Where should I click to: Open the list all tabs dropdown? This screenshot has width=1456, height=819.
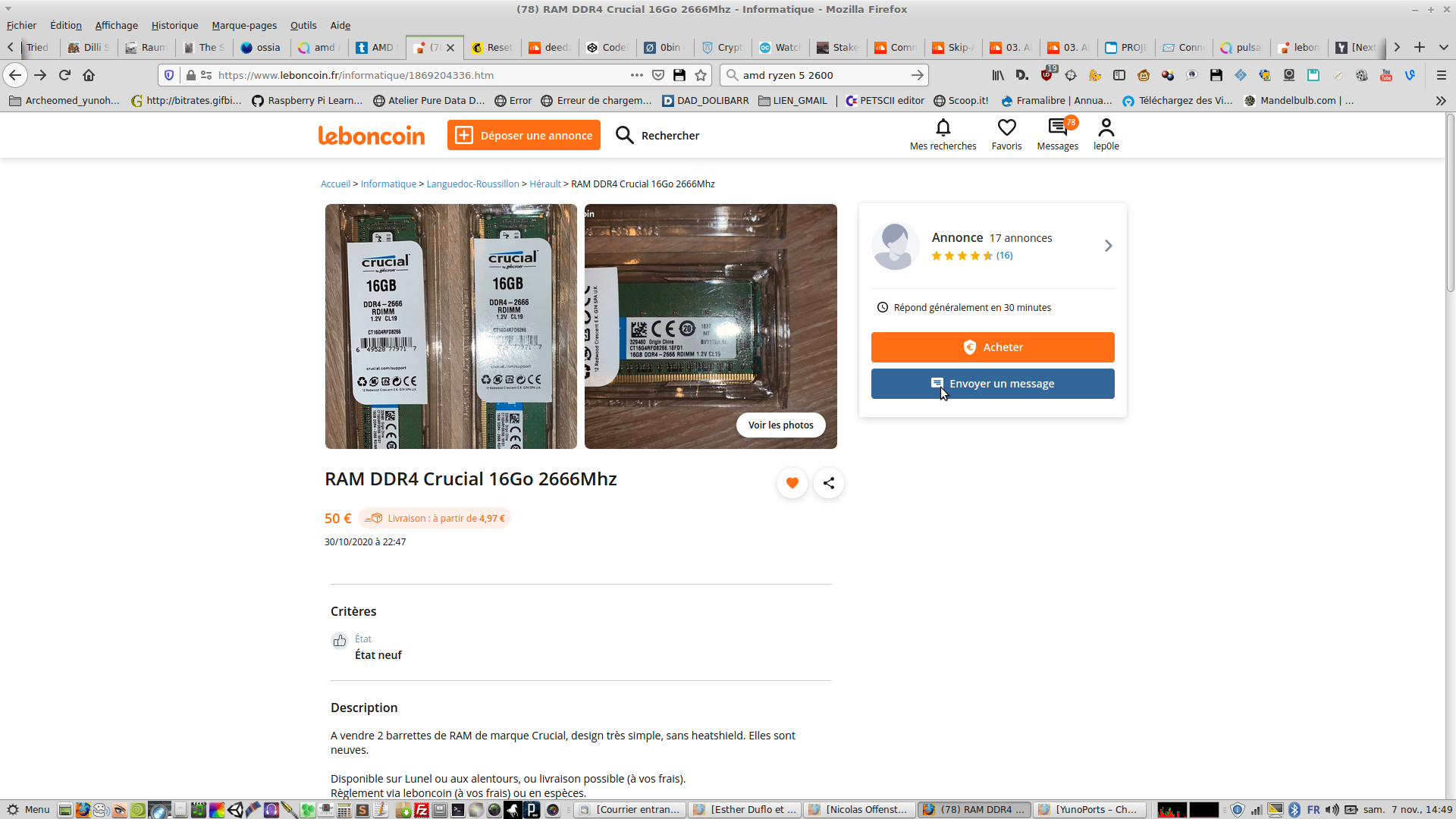click(x=1443, y=47)
